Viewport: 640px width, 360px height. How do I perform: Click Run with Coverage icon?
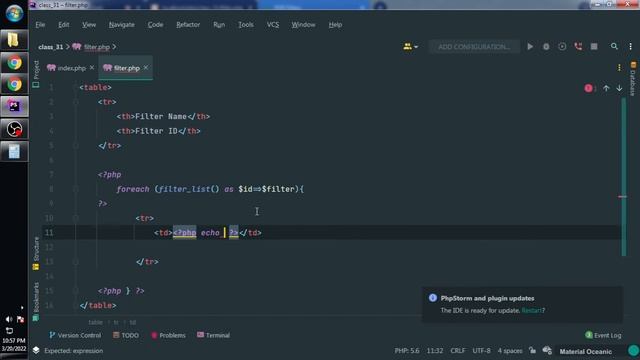pyautogui.click(x=562, y=47)
